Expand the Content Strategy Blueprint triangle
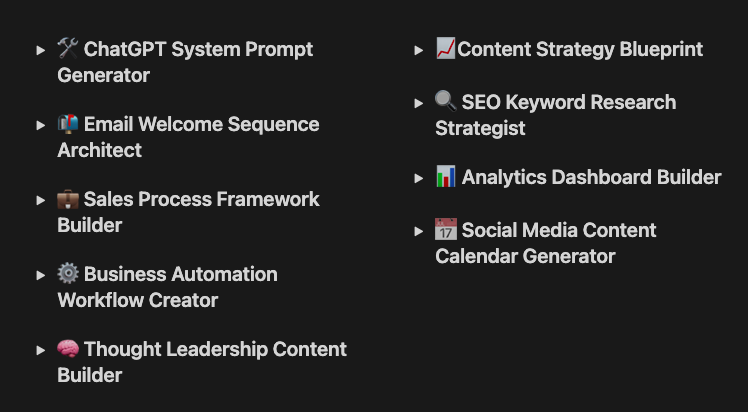This screenshot has height=412, width=748. pyautogui.click(x=418, y=50)
